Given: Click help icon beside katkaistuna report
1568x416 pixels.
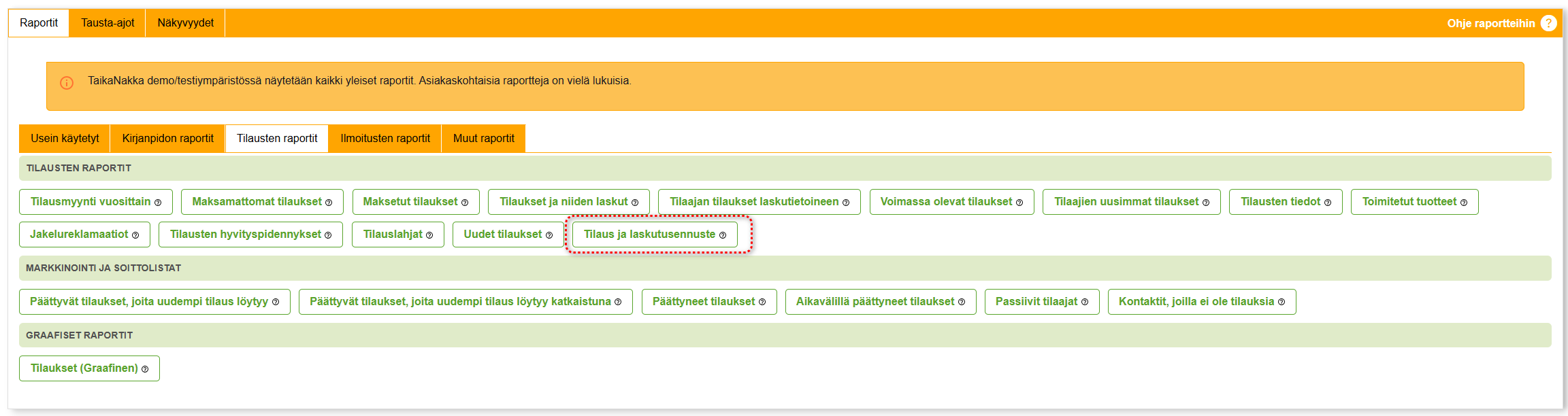Looking at the screenshot, I should point(618,302).
